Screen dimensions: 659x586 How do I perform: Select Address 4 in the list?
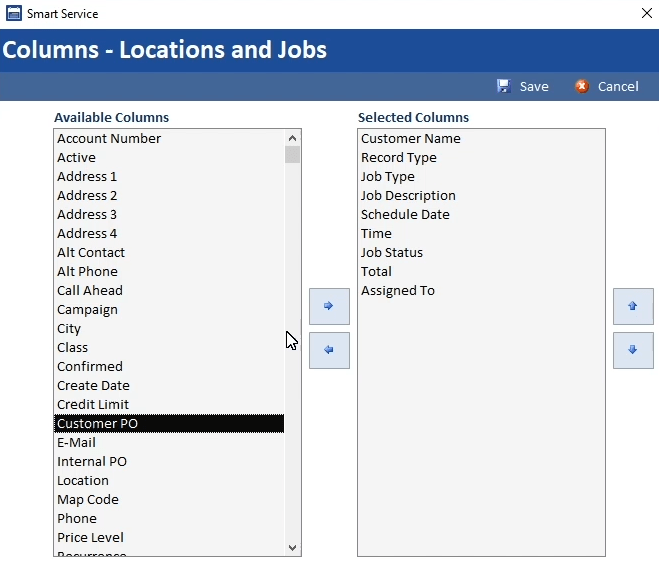[169, 233]
